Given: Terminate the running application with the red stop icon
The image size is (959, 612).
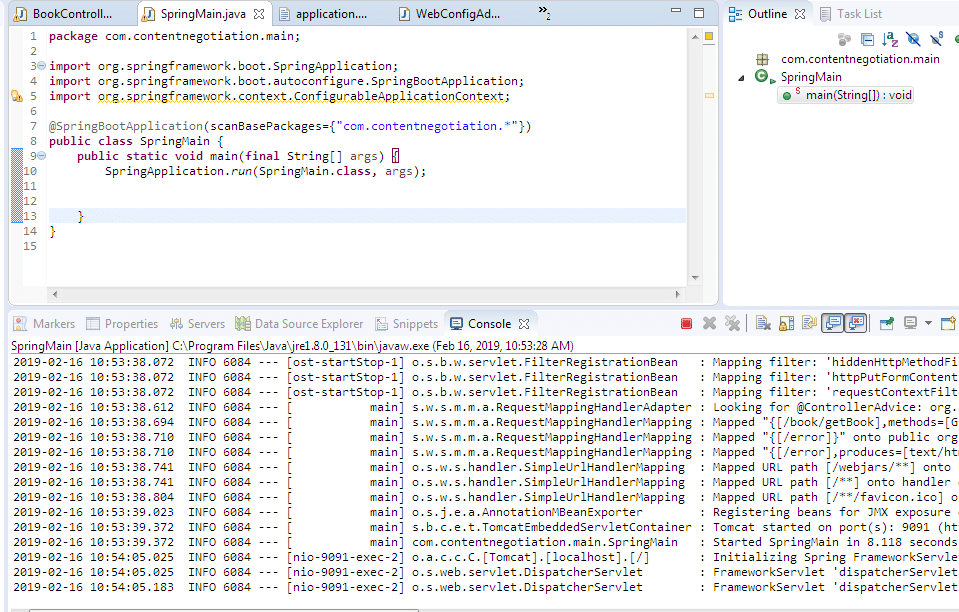Looking at the screenshot, I should (x=686, y=323).
